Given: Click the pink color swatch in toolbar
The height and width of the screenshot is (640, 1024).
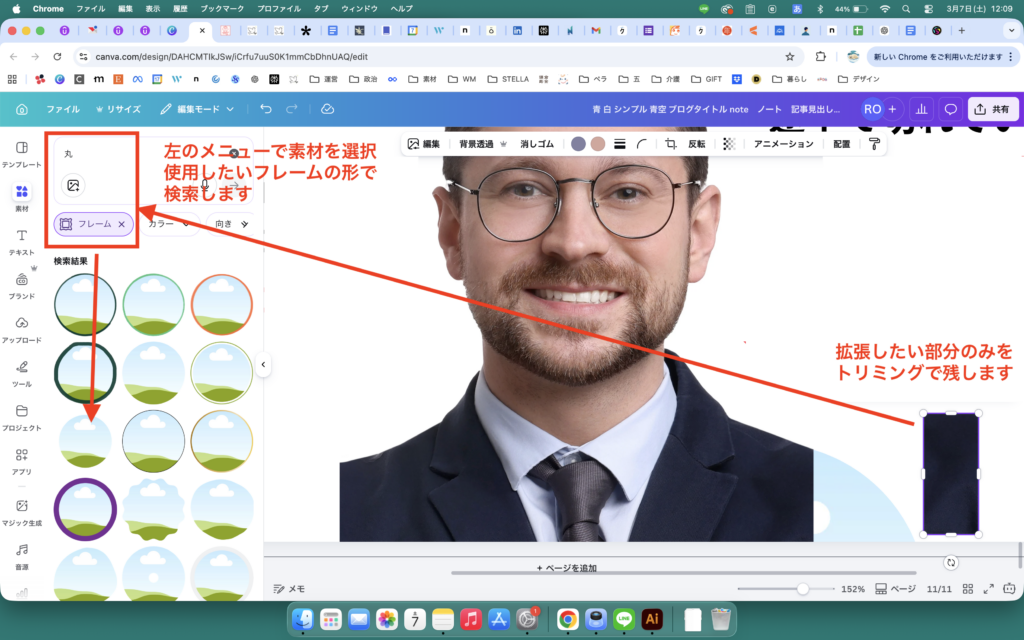Looking at the screenshot, I should point(597,144).
